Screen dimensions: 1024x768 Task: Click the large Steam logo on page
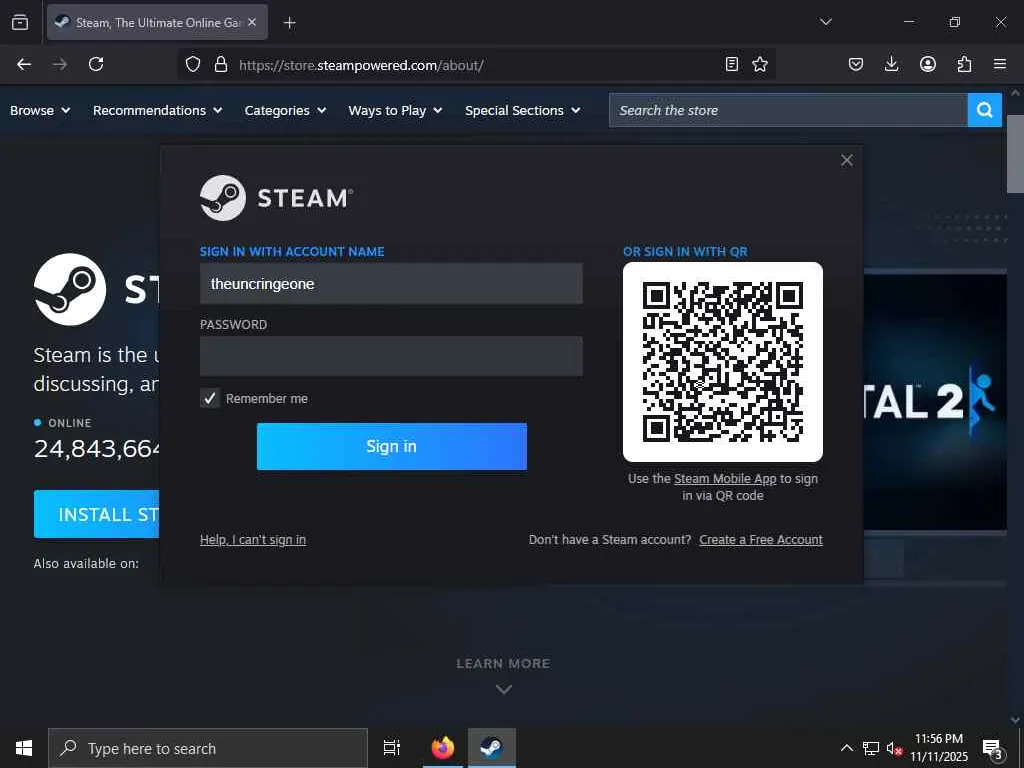tap(70, 289)
